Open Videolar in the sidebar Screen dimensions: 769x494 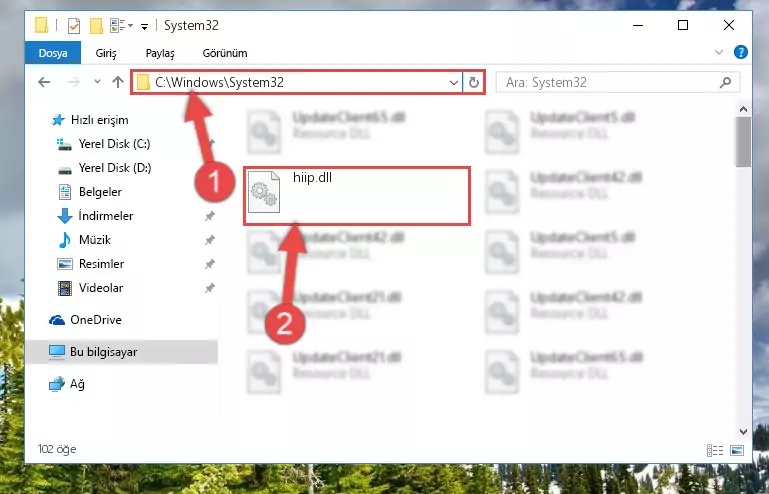[x=101, y=288]
